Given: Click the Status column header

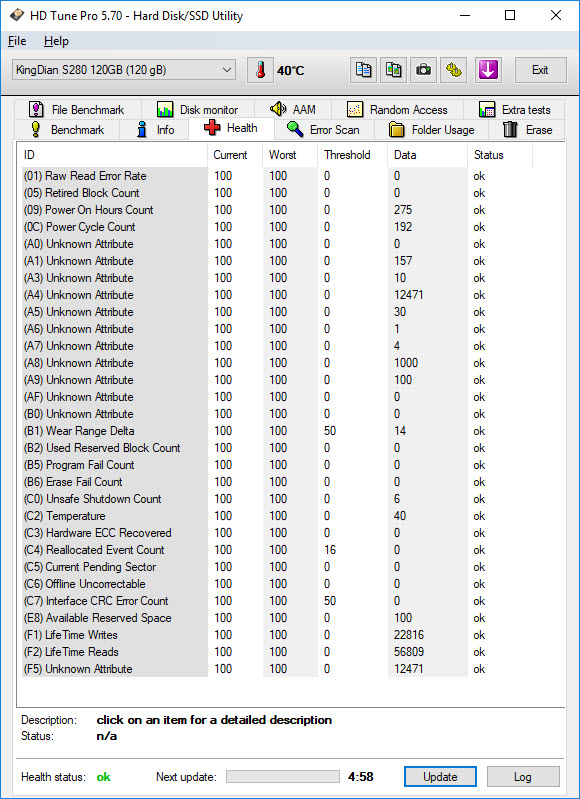Looking at the screenshot, I should point(500,155).
